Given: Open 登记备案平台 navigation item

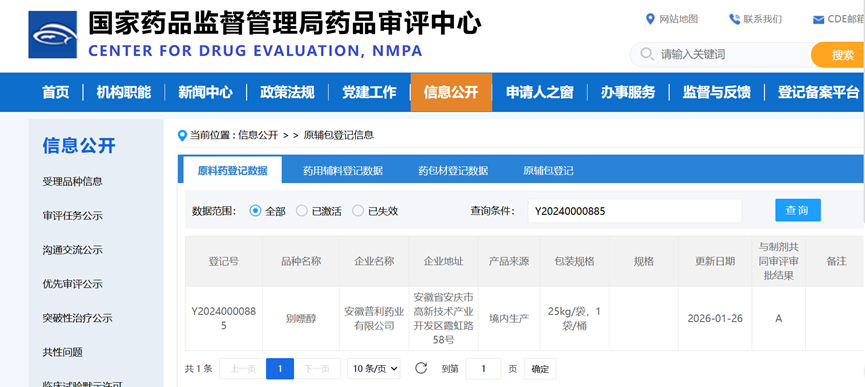Looking at the screenshot, I should pyautogui.click(x=819, y=92).
